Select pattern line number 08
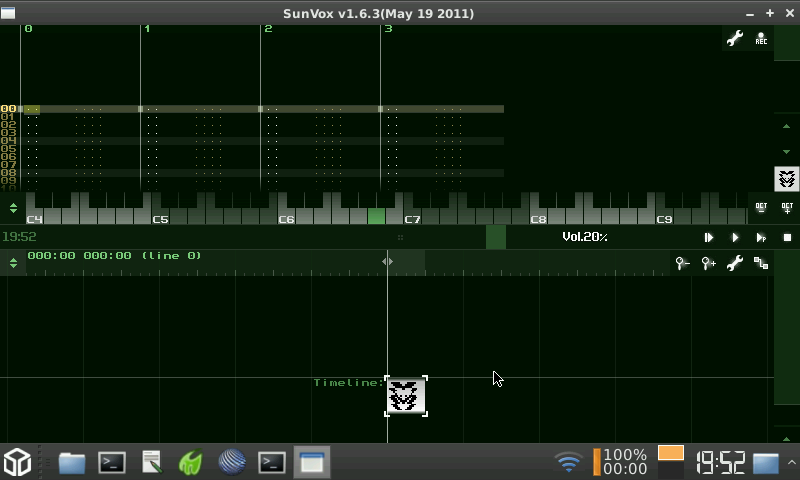 pos(8,173)
